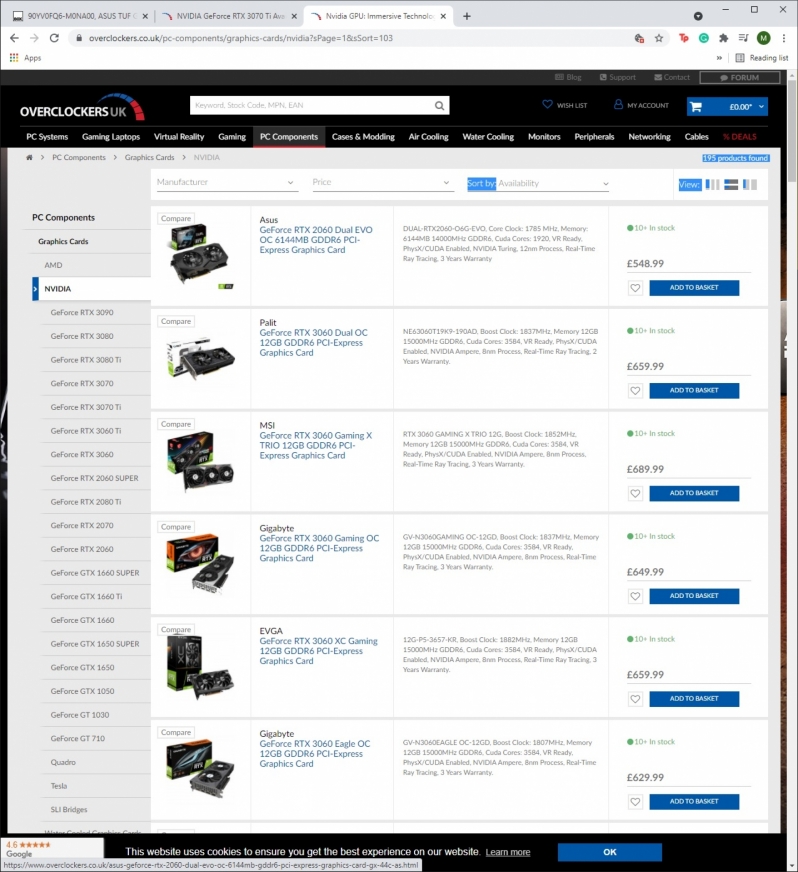Screen dimensions: 798x872
Task: Open the Chrome extensions puzzle icon
Action: tap(723, 38)
